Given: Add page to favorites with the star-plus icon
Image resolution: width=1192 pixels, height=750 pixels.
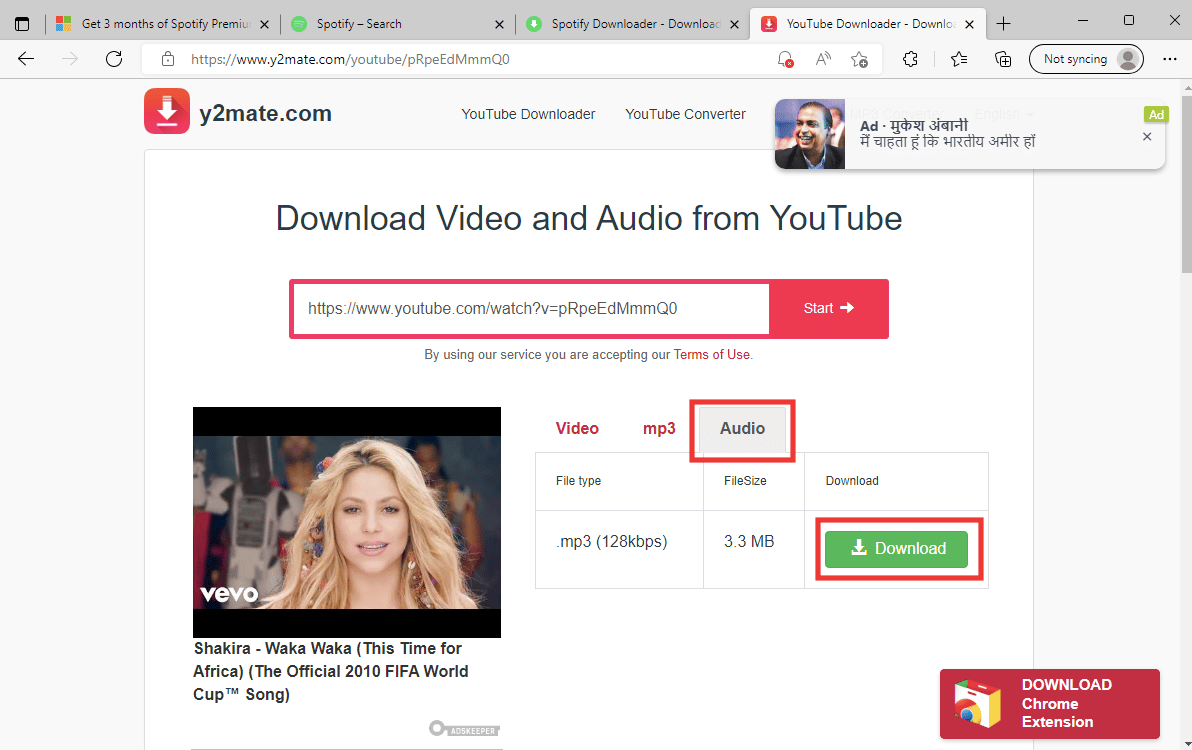Looking at the screenshot, I should click(859, 59).
